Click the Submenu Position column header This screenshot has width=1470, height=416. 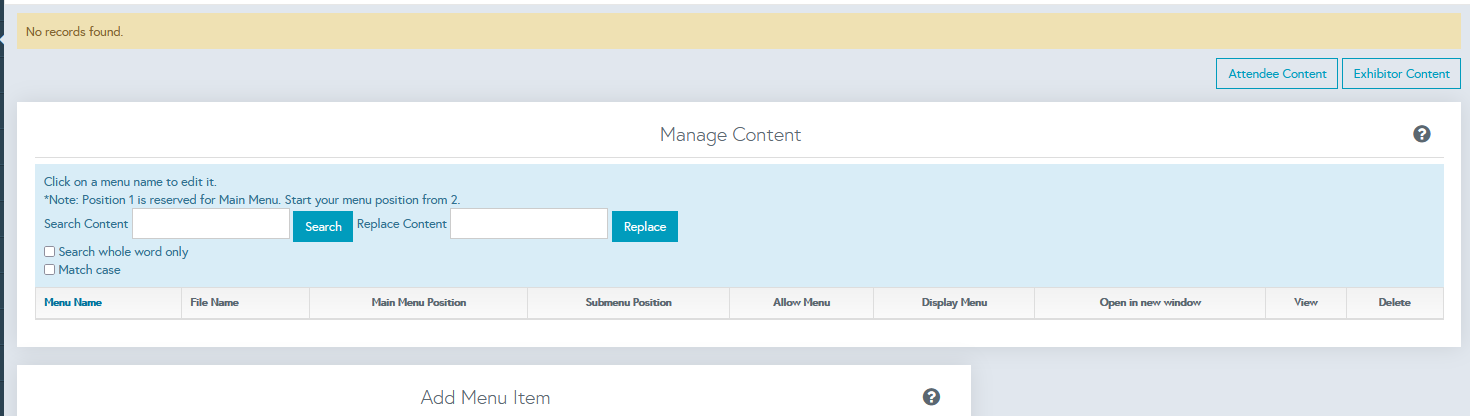[x=628, y=302]
